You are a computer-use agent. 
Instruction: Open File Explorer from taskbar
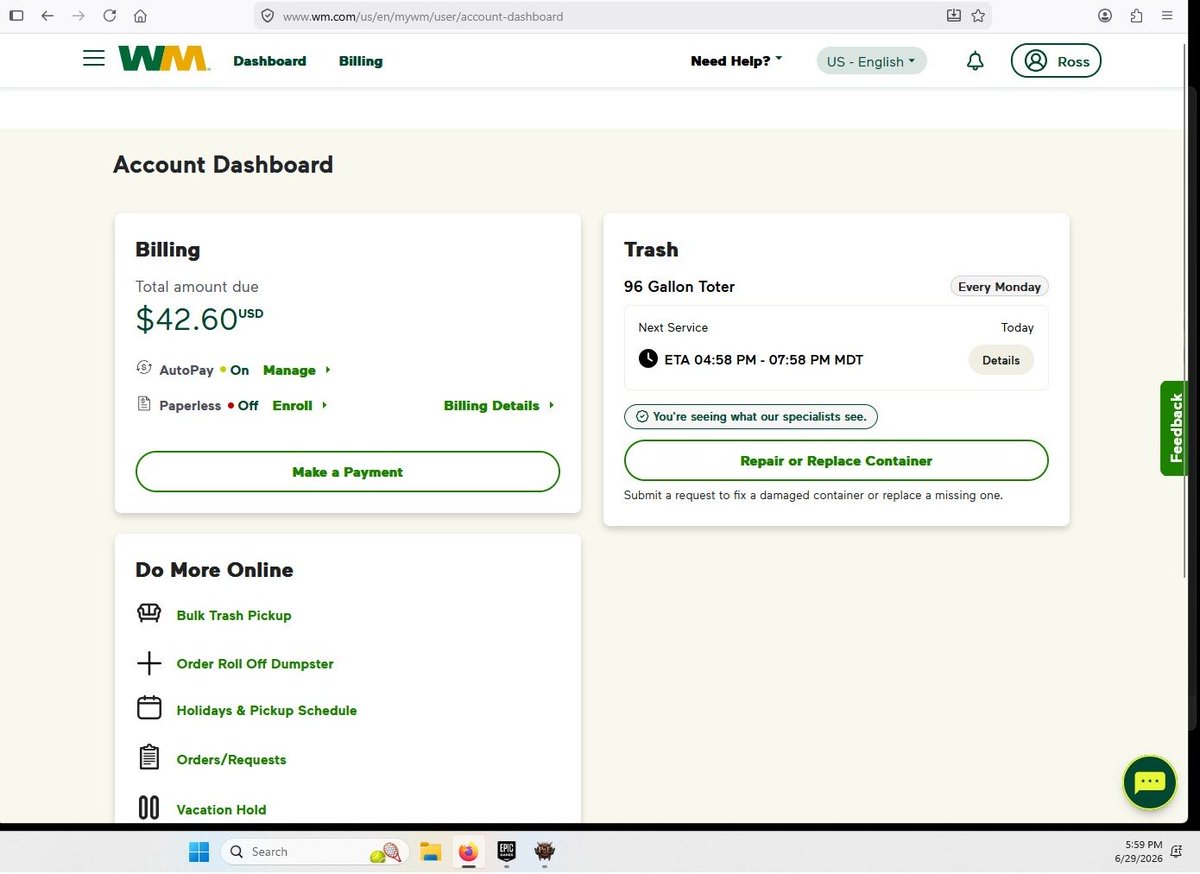[431, 851]
